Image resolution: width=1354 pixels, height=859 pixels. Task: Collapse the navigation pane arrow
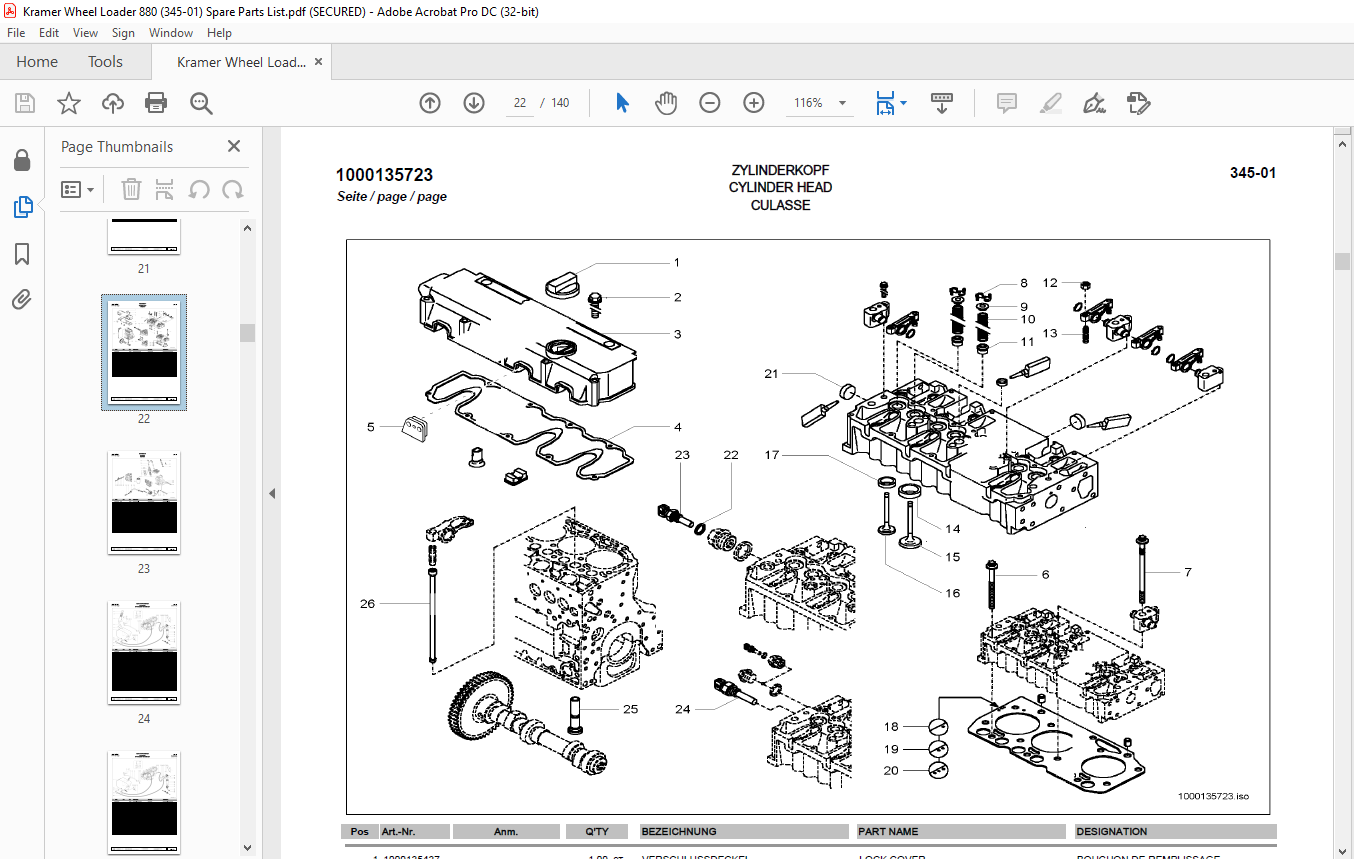[x=271, y=493]
